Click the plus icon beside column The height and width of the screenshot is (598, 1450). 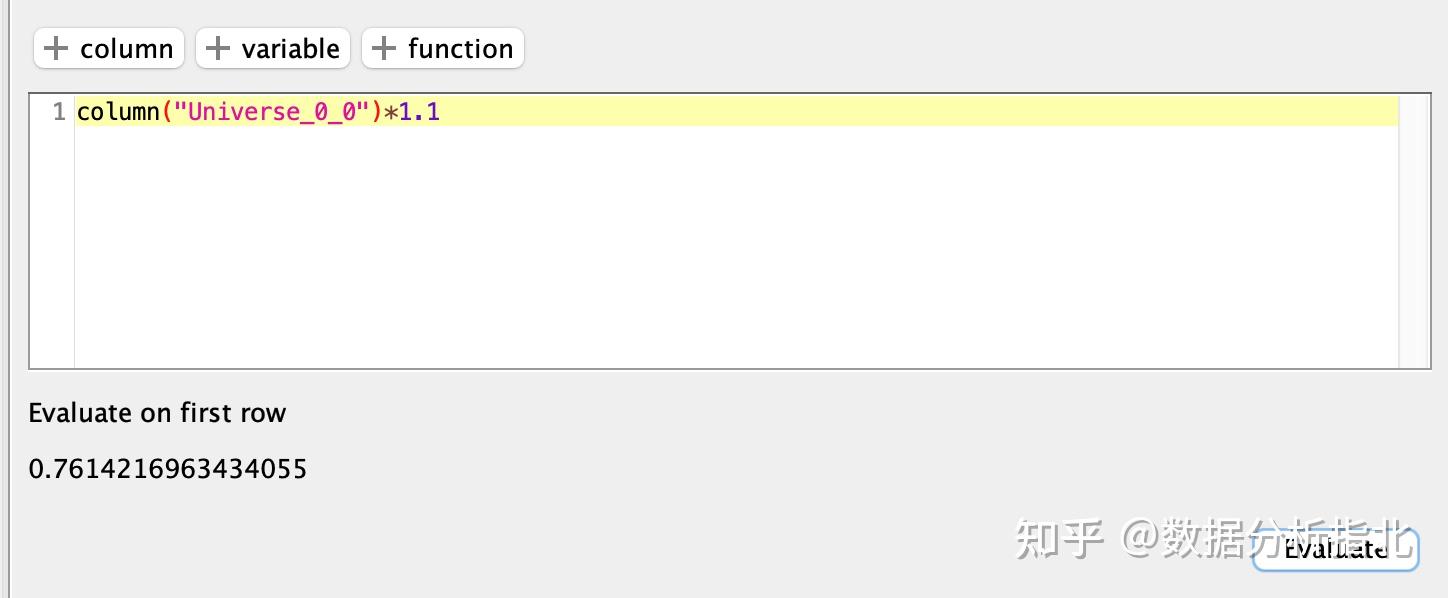coord(57,48)
